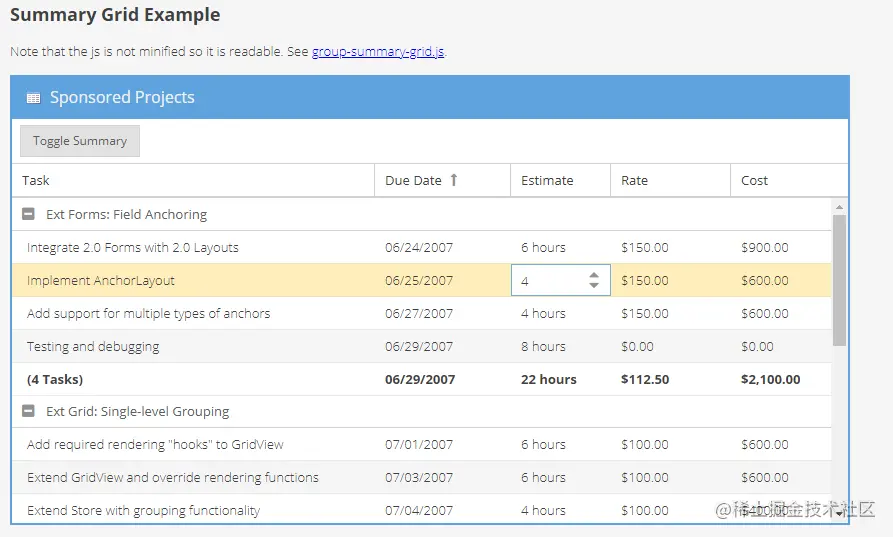Select 'Extend GridView and override rendering functions'
The image size is (893, 537).
(173, 478)
